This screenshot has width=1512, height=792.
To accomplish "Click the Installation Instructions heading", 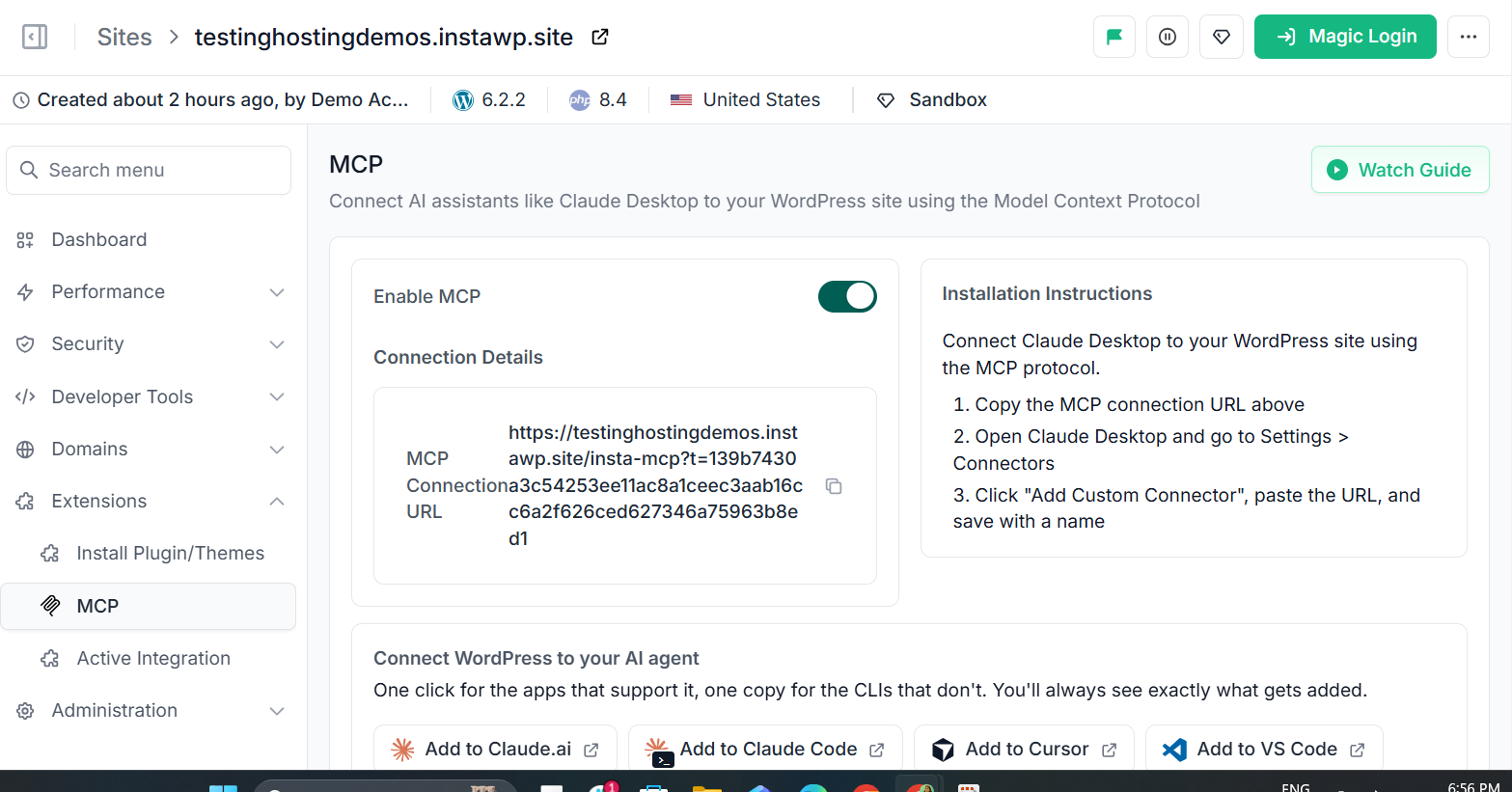I will (1047, 294).
